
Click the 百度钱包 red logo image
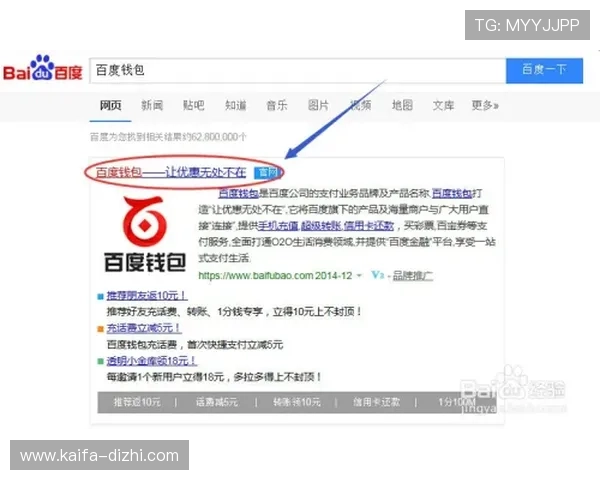[145, 234]
